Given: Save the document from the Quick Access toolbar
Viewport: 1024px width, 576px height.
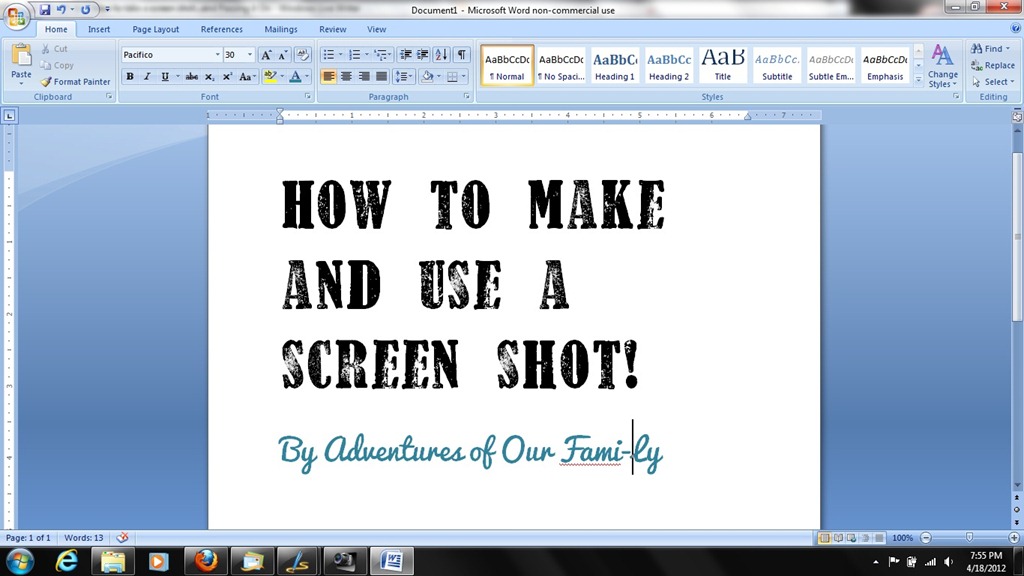Looking at the screenshot, I should point(44,10).
